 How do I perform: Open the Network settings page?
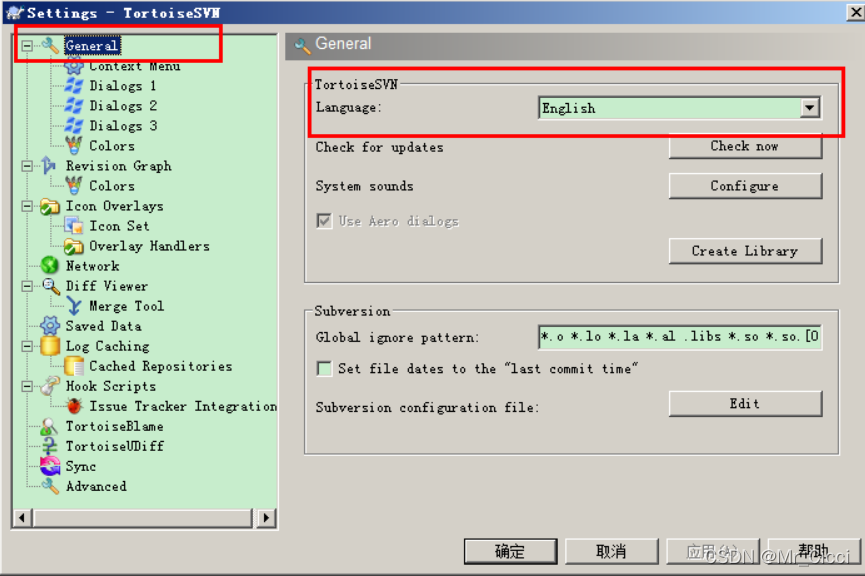click(92, 266)
